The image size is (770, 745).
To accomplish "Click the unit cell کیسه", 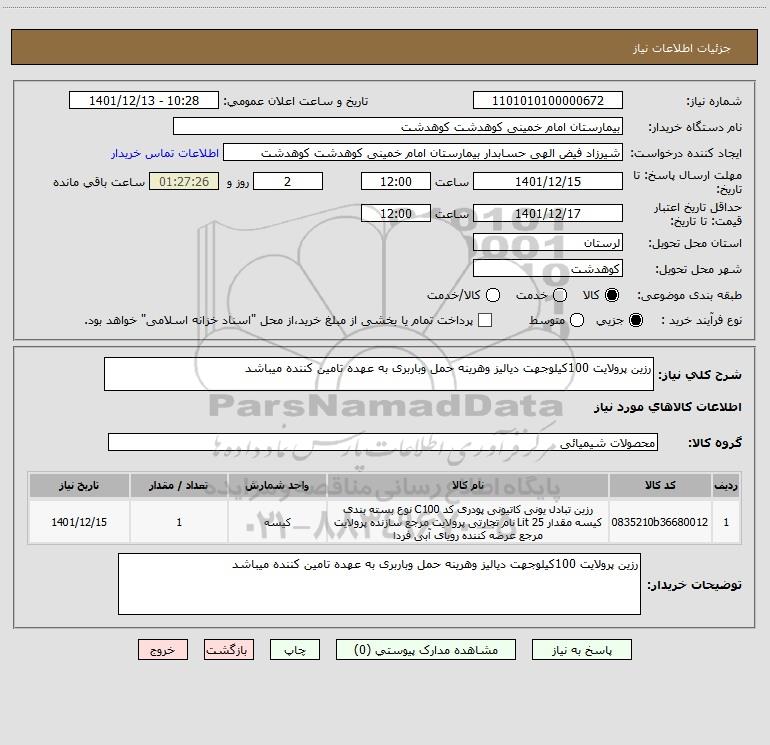I will (x=277, y=522).
